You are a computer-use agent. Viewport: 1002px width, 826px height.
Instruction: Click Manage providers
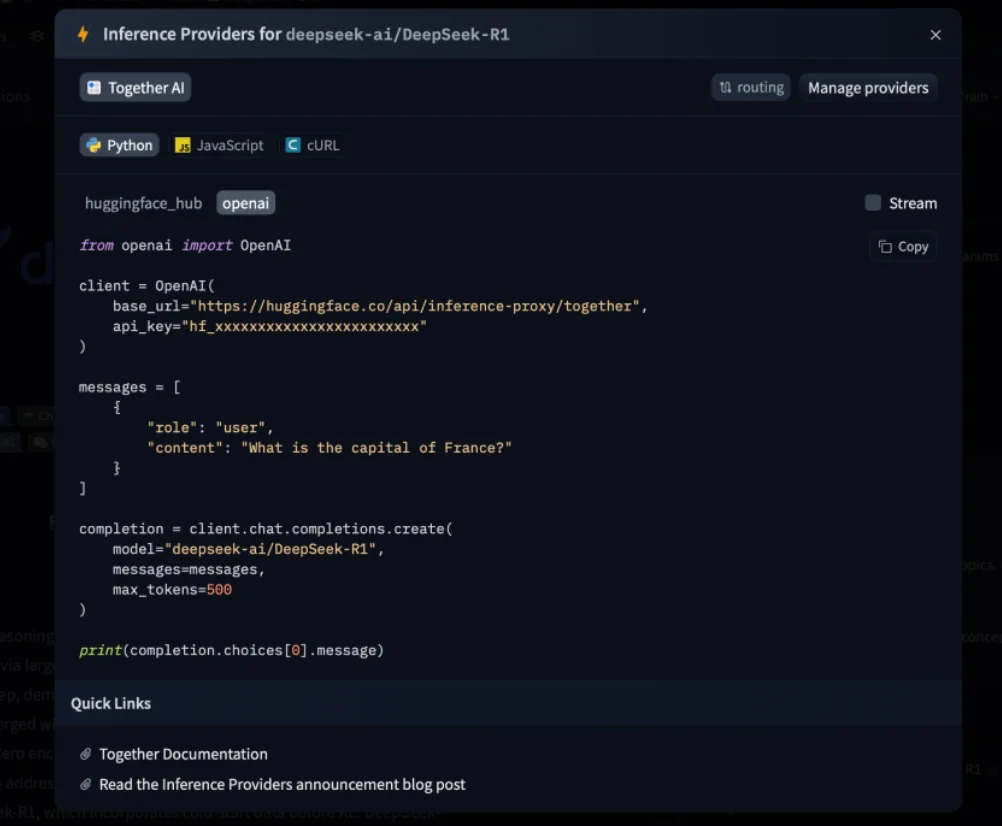pyautogui.click(x=868, y=88)
